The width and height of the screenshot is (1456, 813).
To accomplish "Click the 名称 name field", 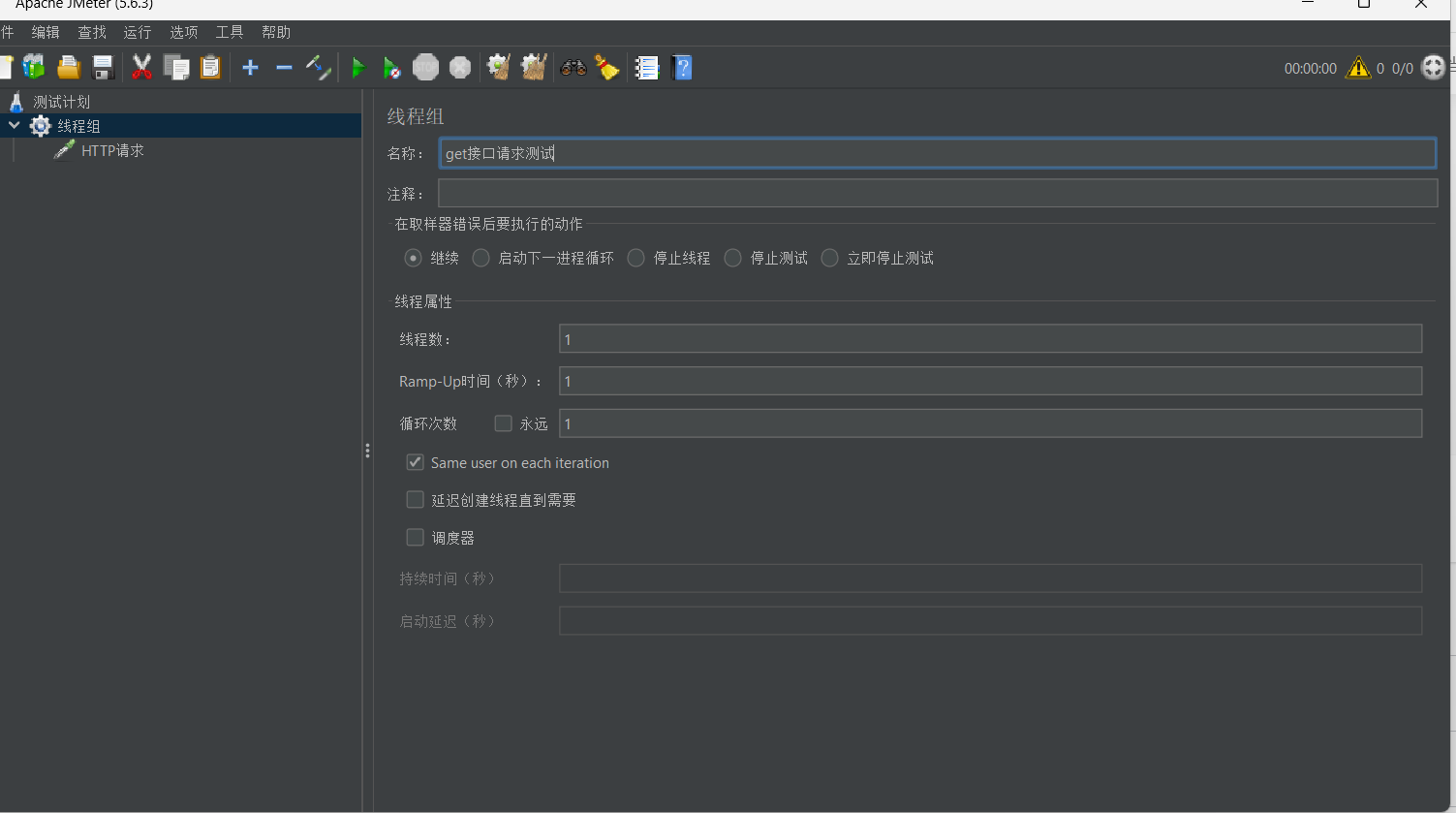I will click(x=938, y=153).
